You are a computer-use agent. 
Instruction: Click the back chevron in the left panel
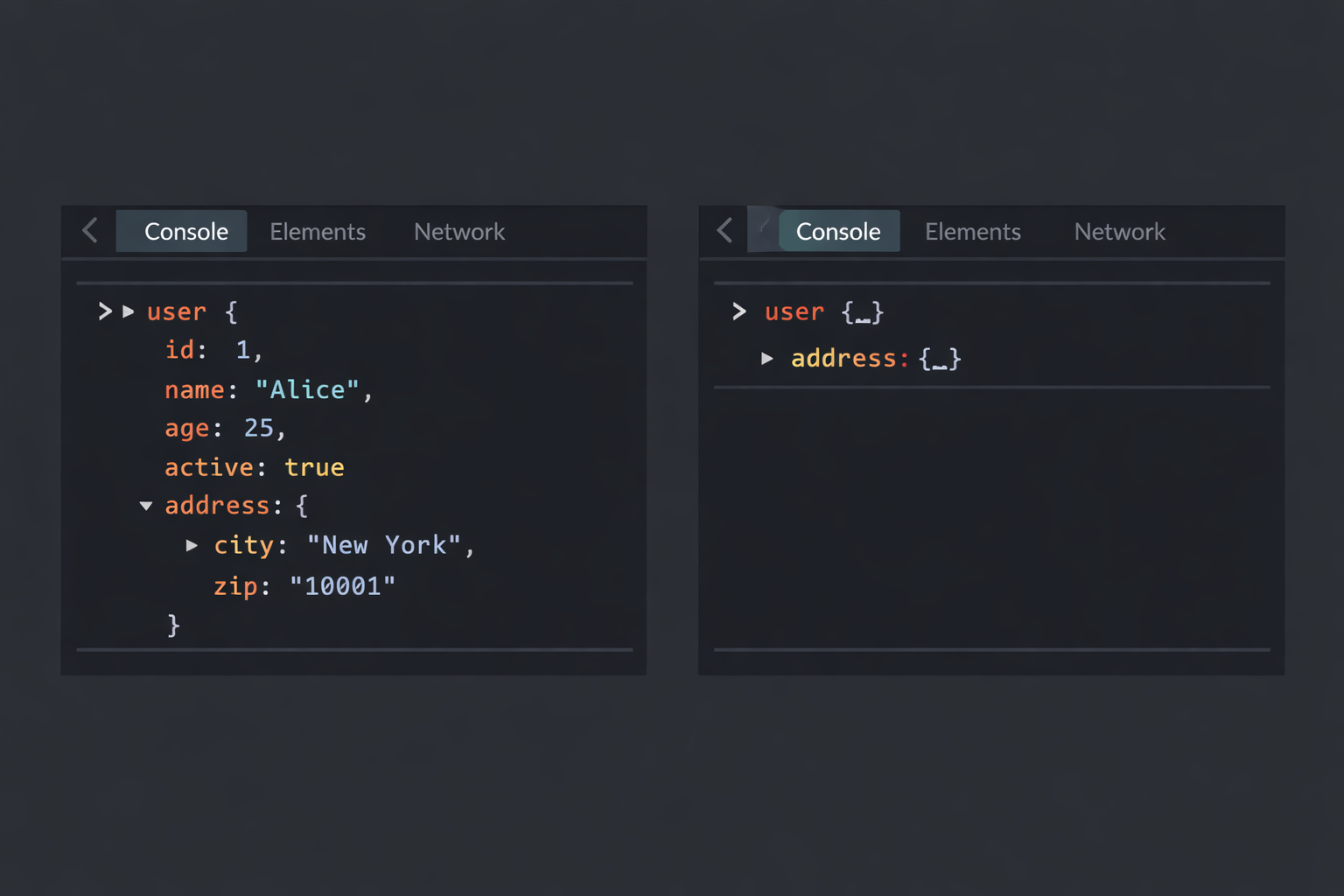click(x=90, y=231)
